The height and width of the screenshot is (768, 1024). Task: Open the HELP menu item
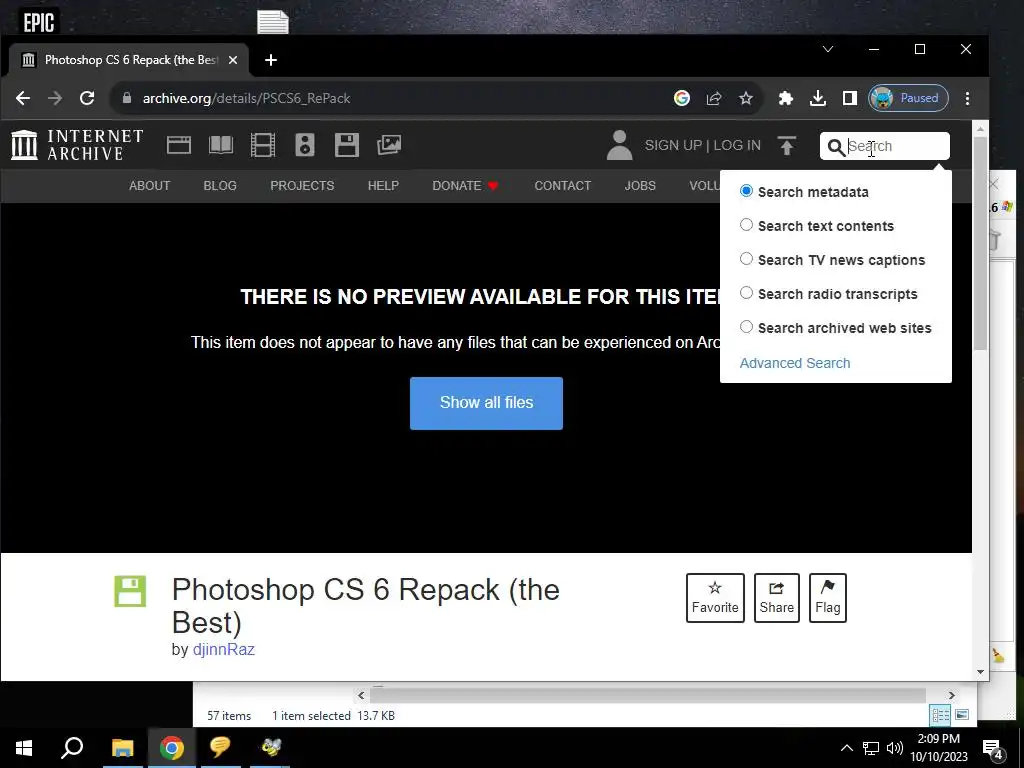383,185
